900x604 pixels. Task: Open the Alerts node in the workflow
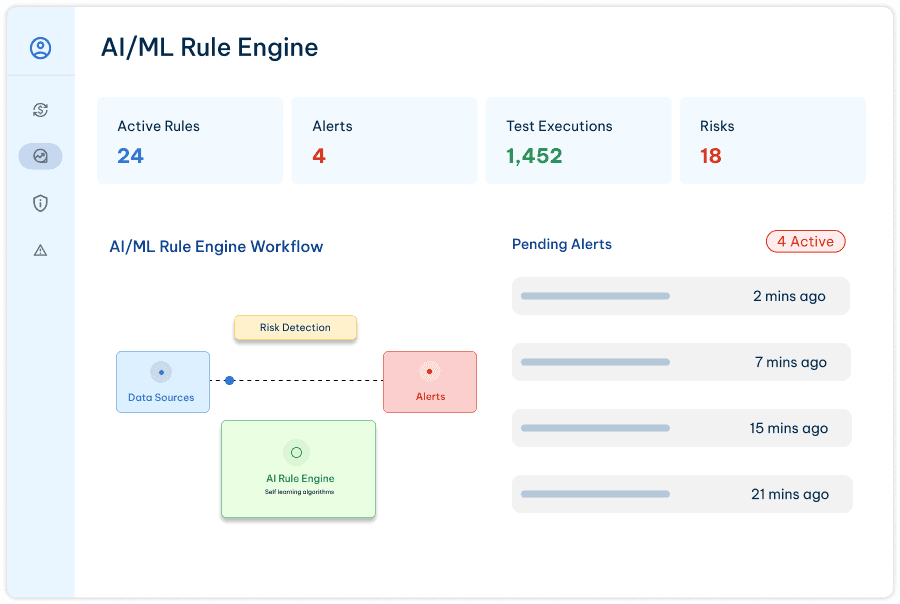[429, 382]
